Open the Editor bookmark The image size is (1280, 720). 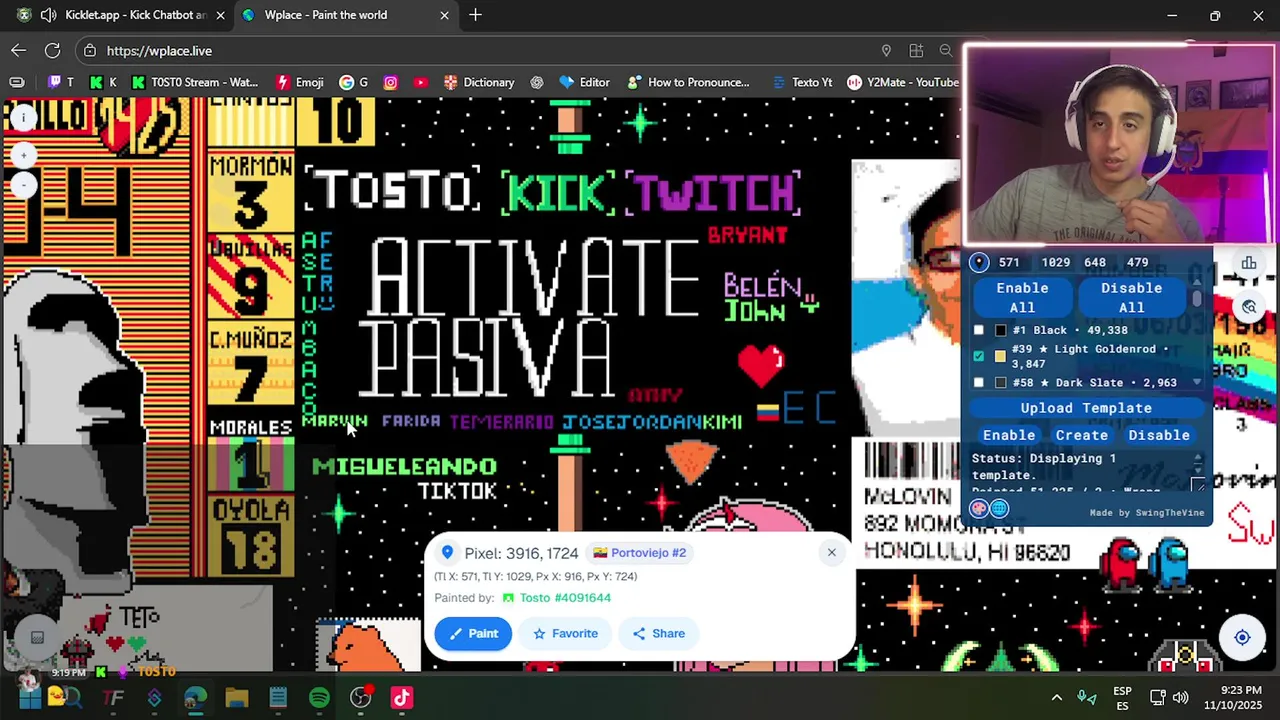584,82
